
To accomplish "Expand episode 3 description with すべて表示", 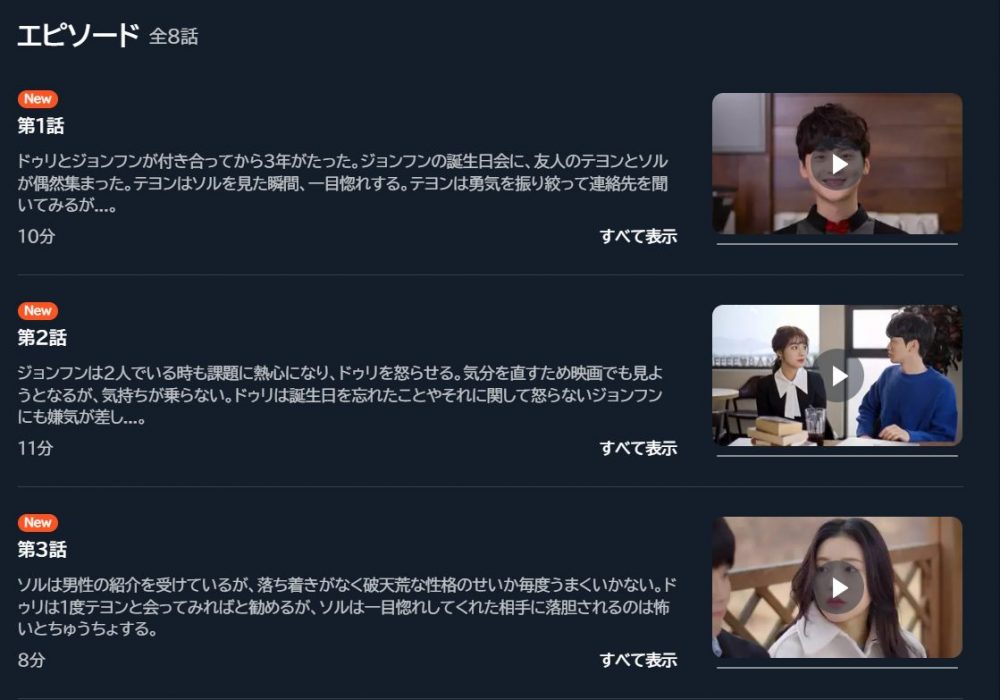I will 638,660.
